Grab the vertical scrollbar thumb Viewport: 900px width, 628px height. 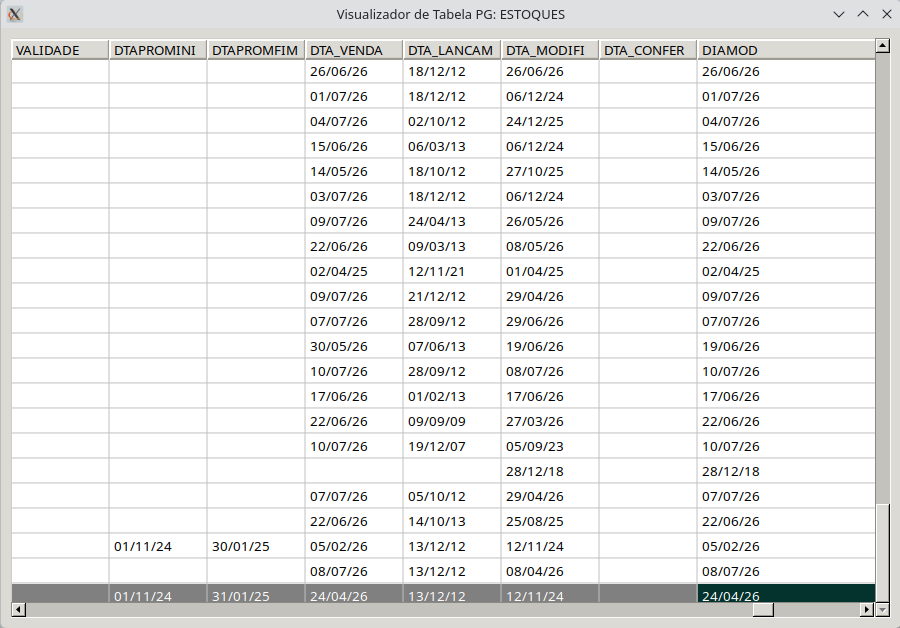pyautogui.click(x=882, y=552)
